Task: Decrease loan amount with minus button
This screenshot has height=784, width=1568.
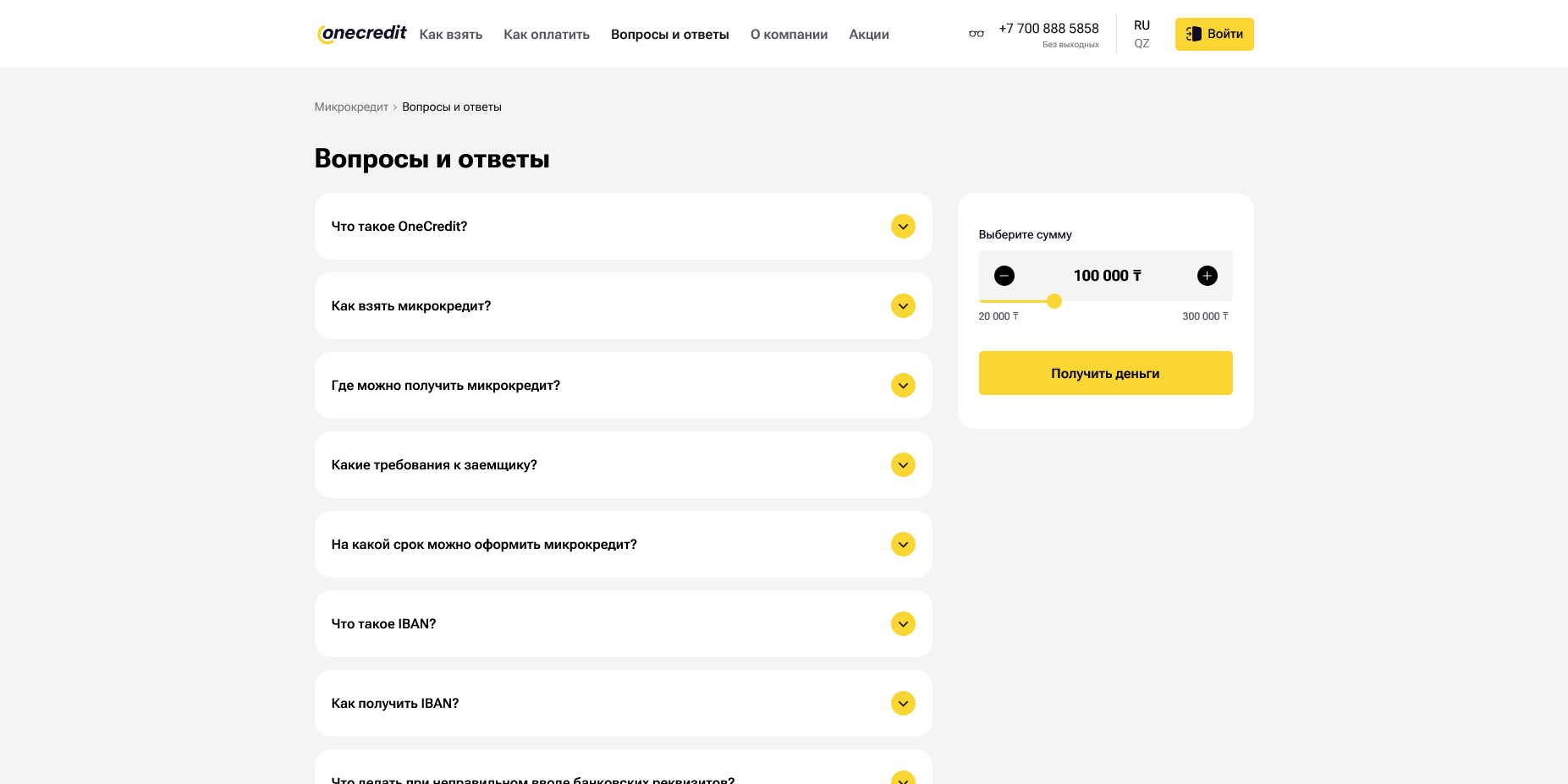Action: (x=1004, y=276)
